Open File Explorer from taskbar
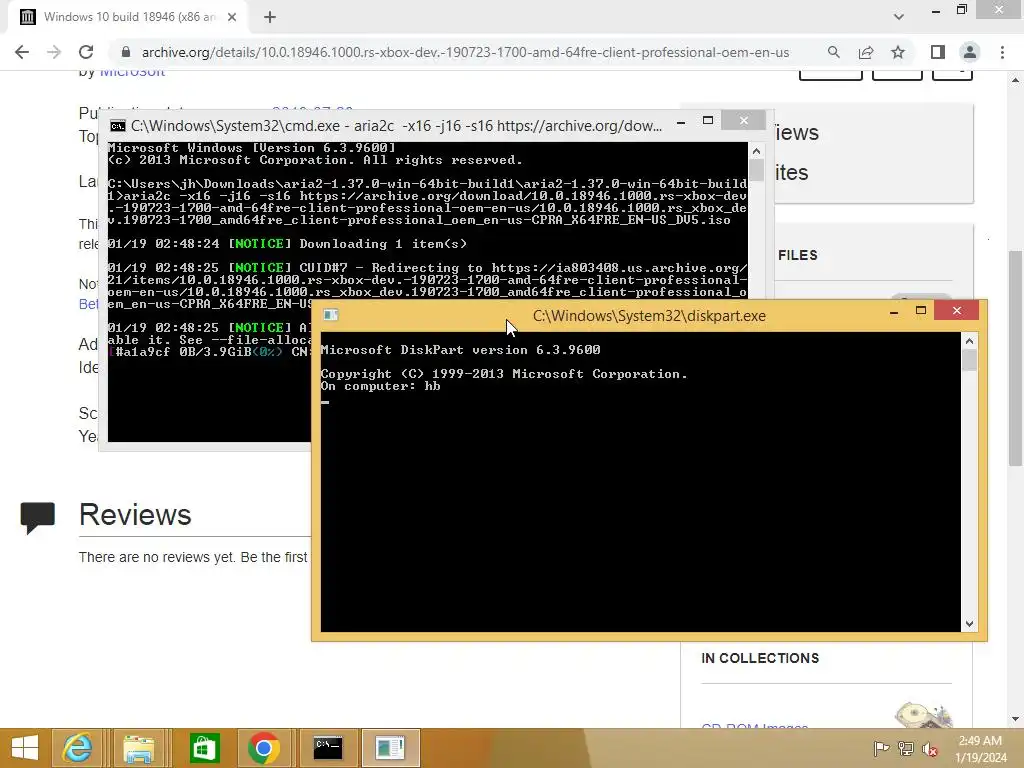This screenshot has height=768, width=1024. (138, 748)
